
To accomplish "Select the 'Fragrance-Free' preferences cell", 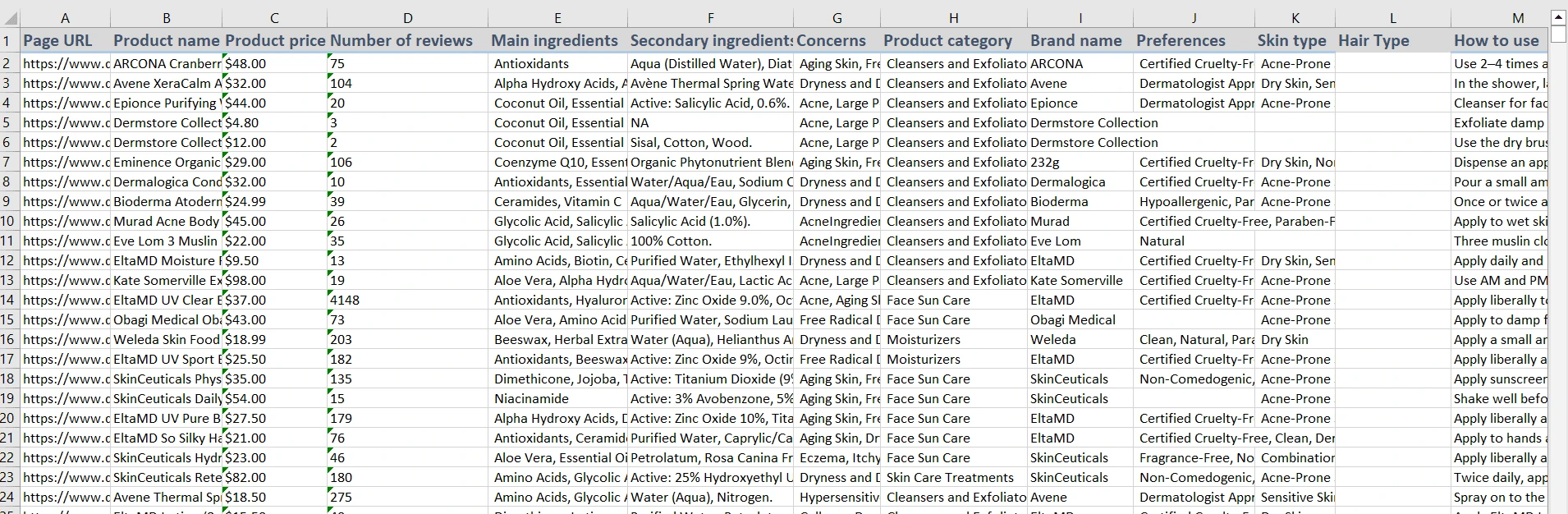I will pyautogui.click(x=1194, y=457).
